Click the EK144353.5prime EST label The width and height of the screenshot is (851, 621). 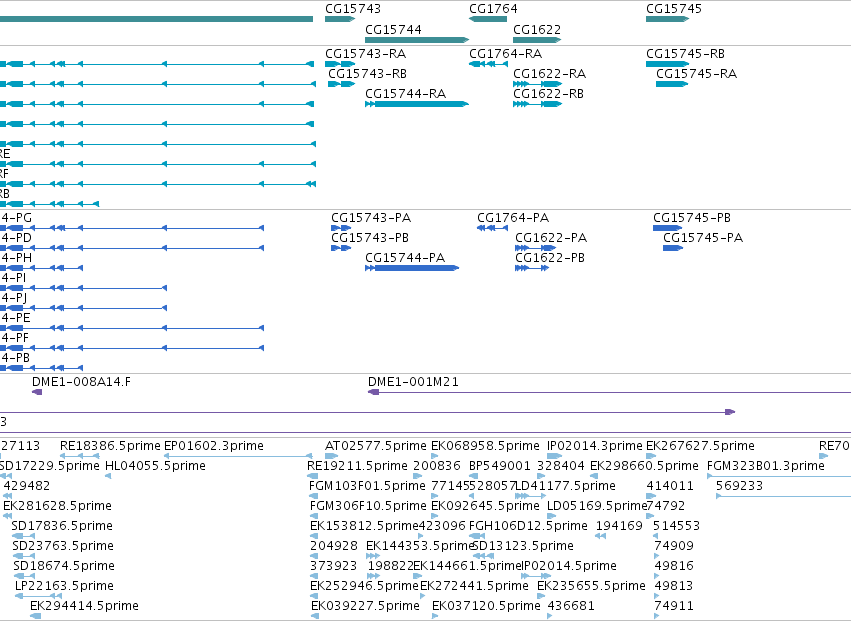tap(420, 547)
